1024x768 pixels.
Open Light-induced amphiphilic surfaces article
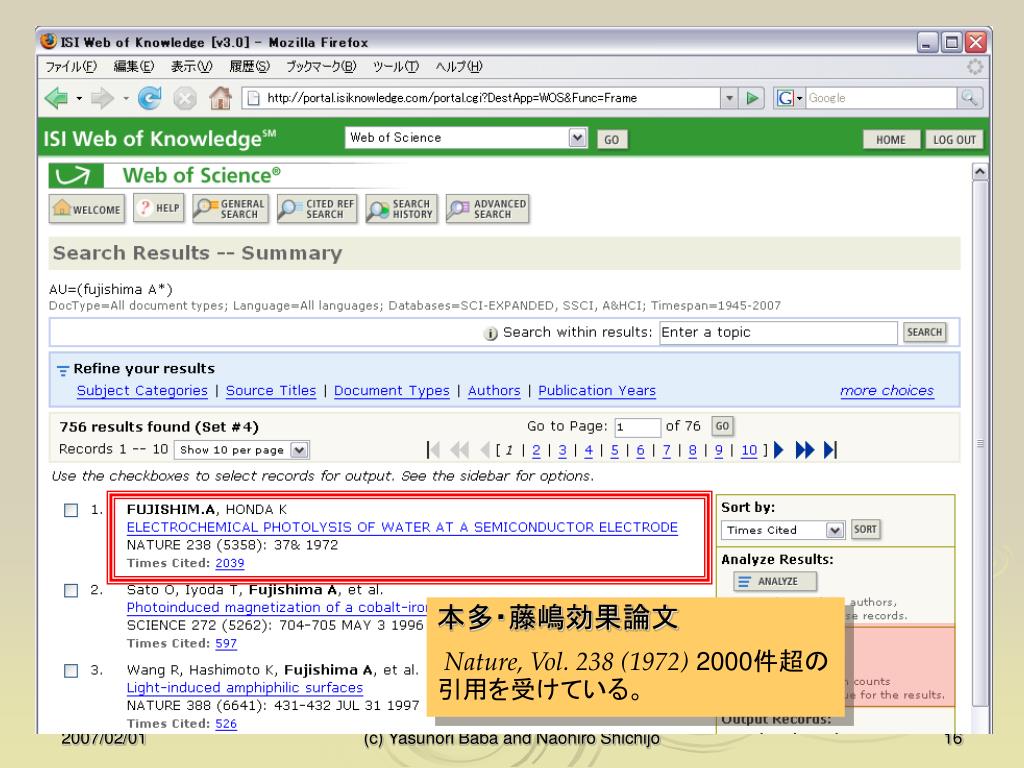(x=245, y=688)
